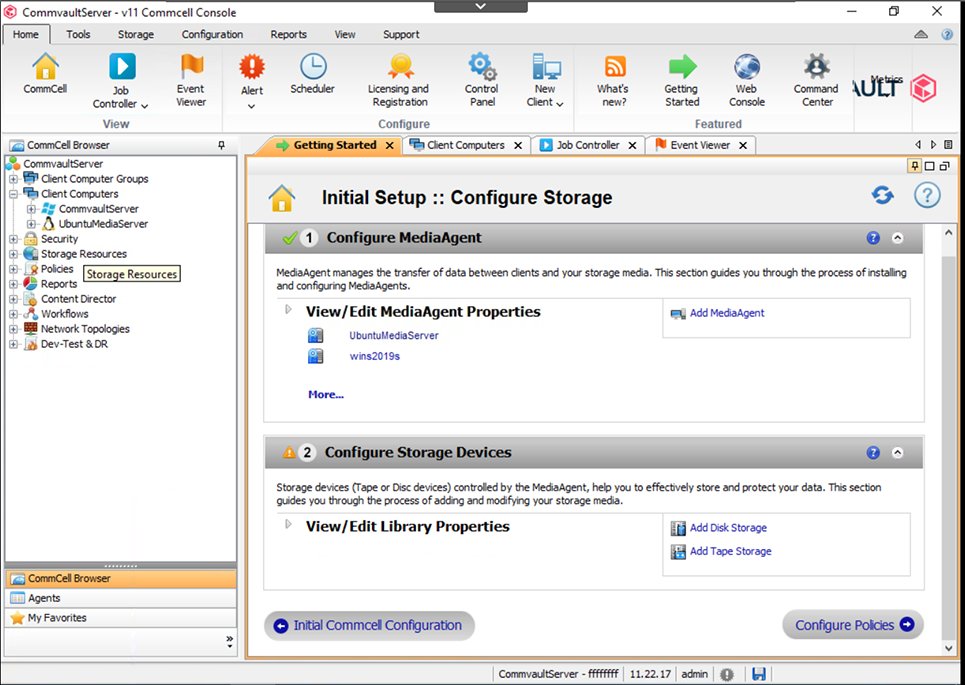Close the Job Controller tab

(632, 145)
